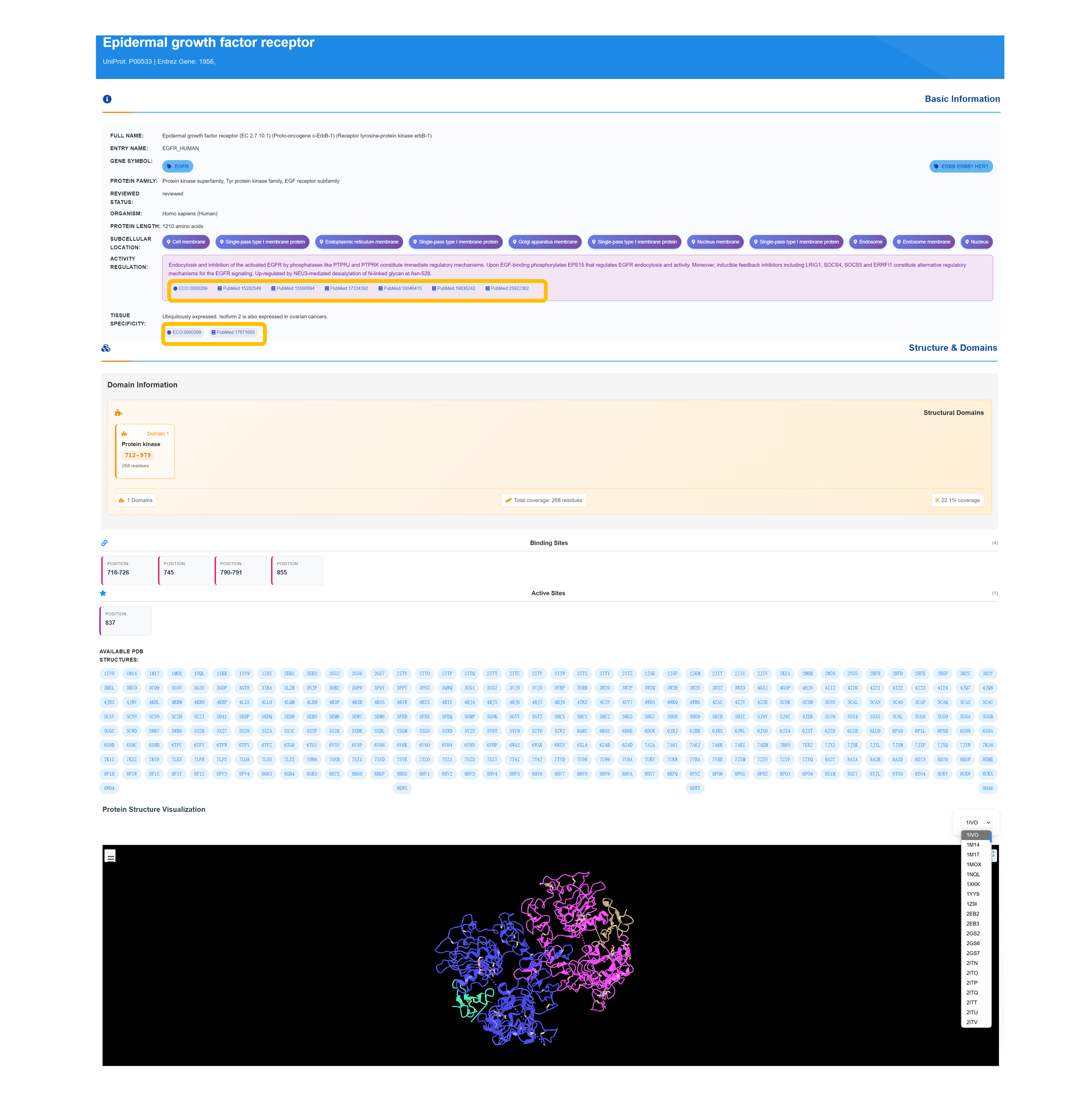
Task: Open PubMed:17671655 reference link
Action: coord(233,332)
